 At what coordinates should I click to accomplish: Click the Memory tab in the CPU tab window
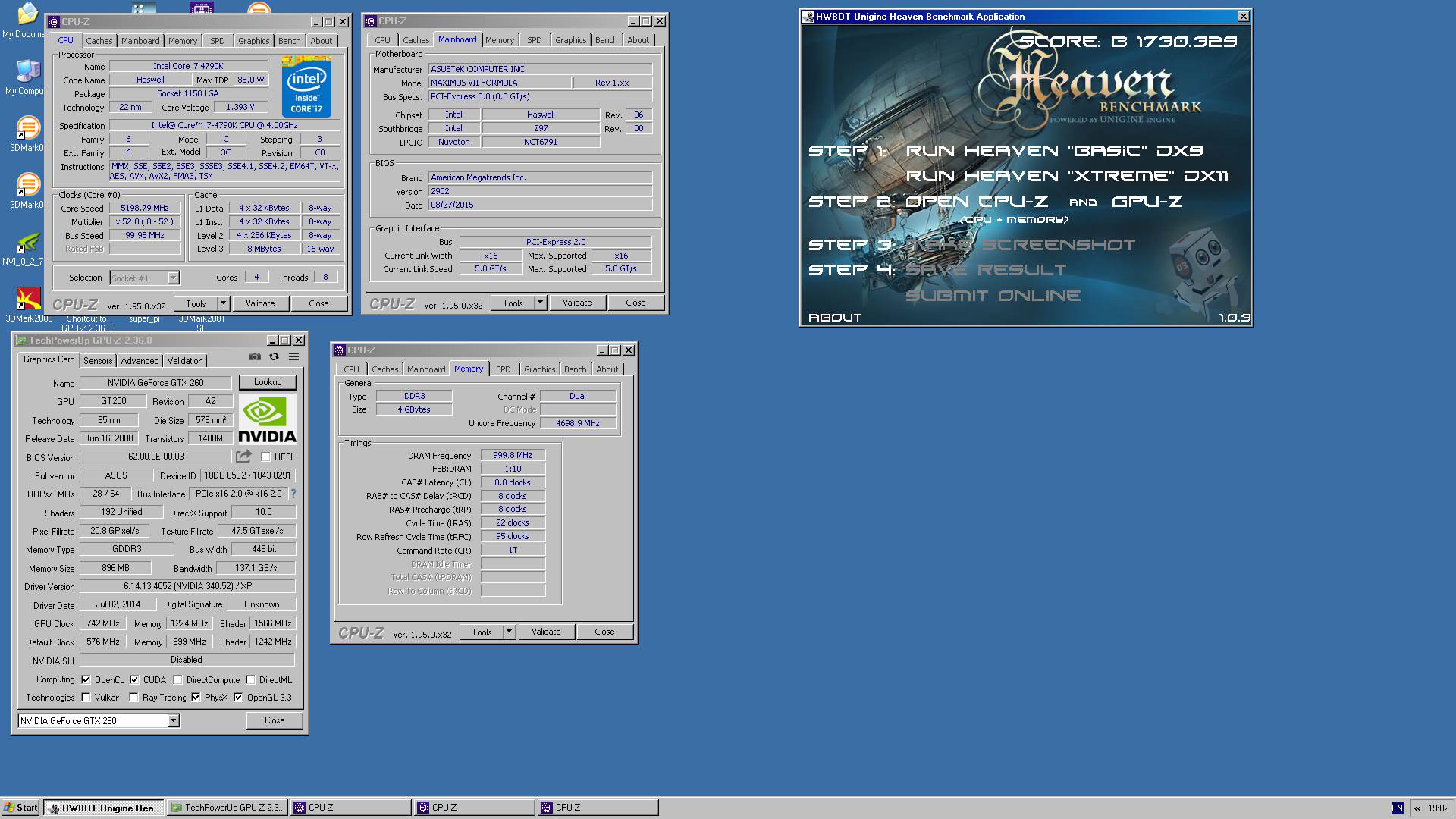[x=182, y=41]
